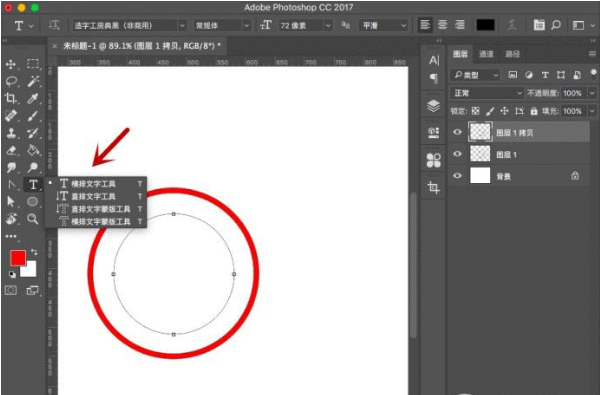Hide the 背景 layer
Screen dimensions: 600x395
tap(457, 176)
